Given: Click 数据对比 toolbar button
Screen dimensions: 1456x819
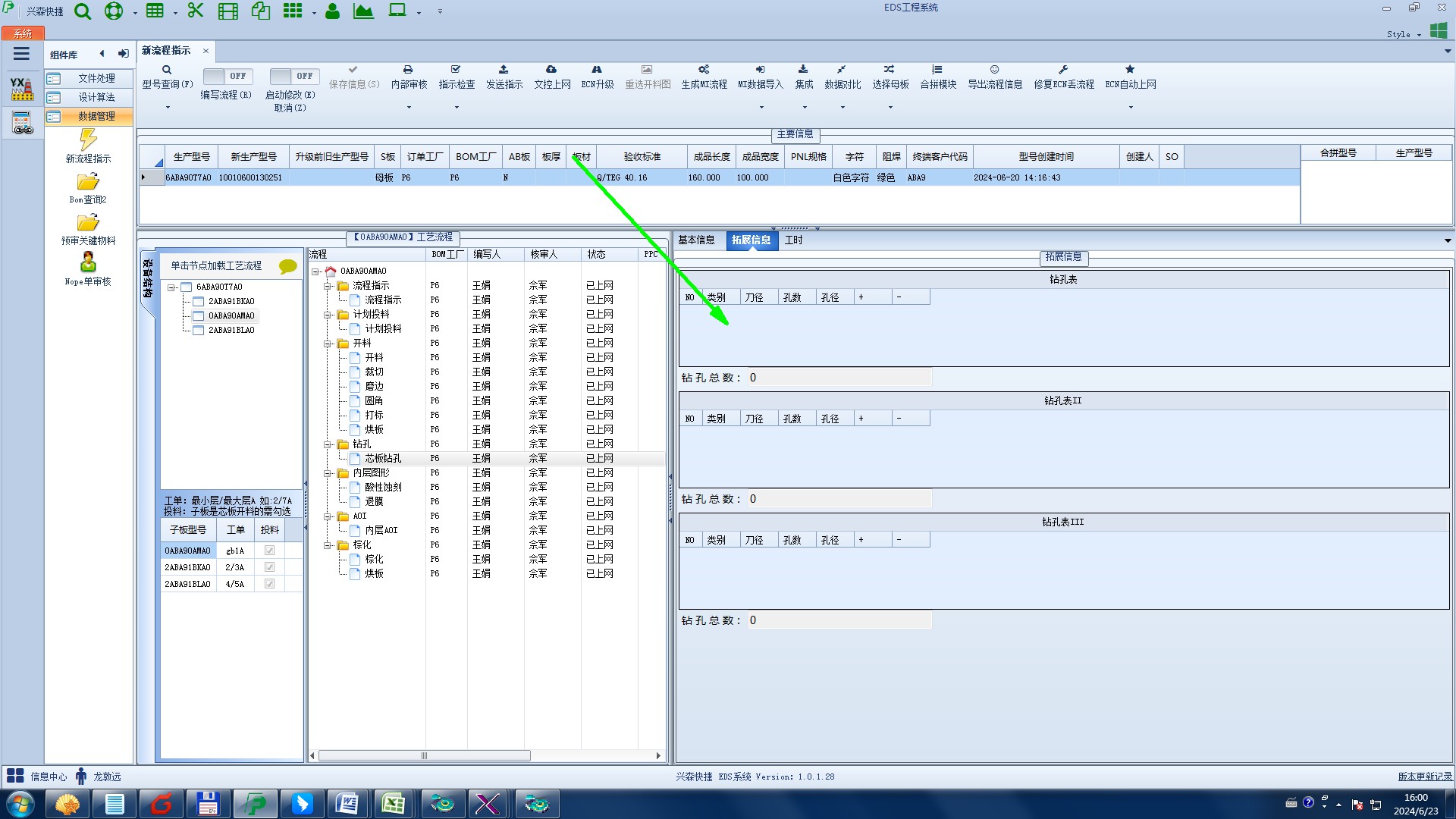Looking at the screenshot, I should pos(843,77).
